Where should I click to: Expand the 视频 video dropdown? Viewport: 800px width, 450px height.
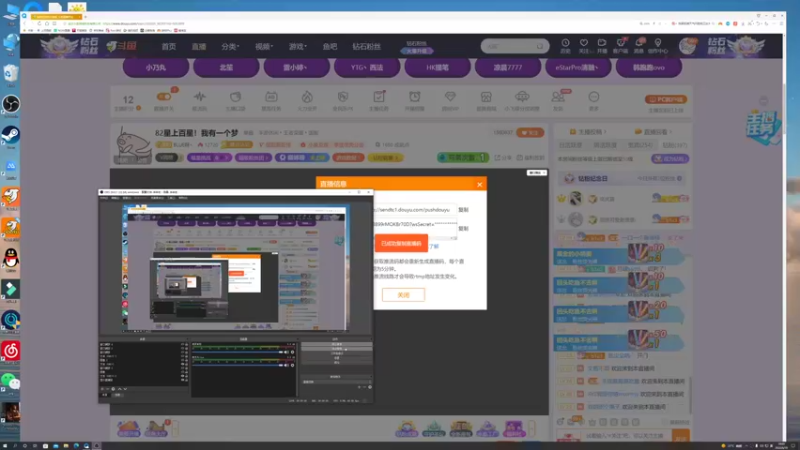point(264,46)
